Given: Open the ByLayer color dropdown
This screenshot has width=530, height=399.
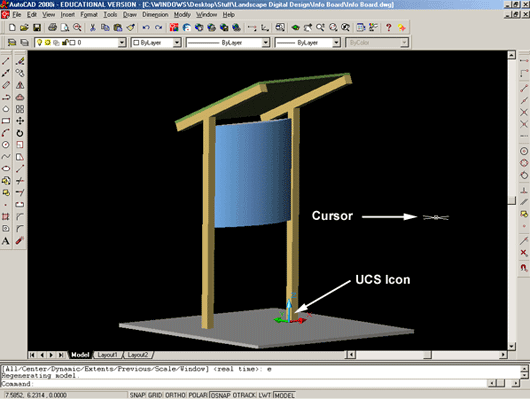Looking at the screenshot, I should click(177, 43).
